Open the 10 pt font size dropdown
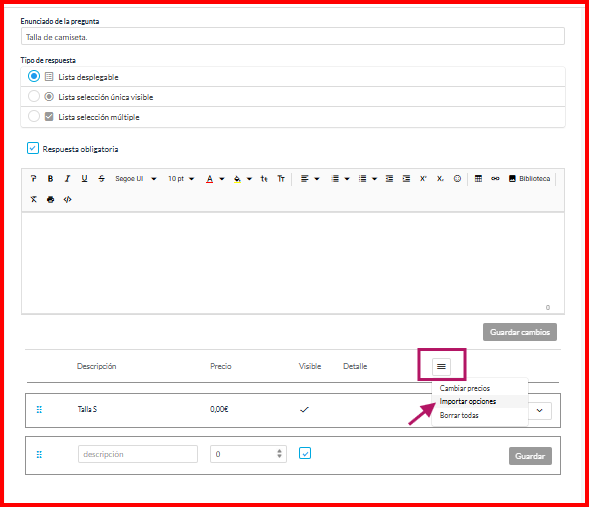Viewport: 589px width, 507px height. coord(181,179)
